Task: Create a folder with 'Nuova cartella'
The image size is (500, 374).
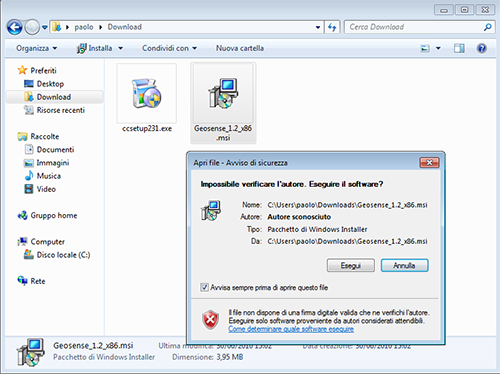Action: pos(240,48)
